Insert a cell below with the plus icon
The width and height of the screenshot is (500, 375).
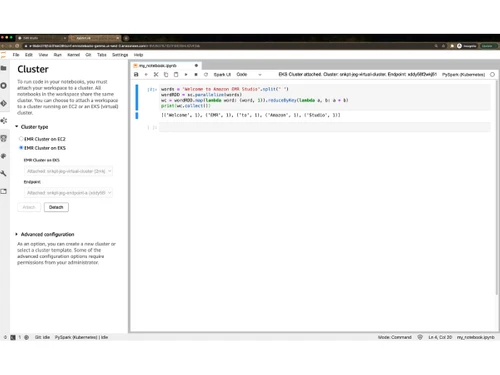coord(146,75)
